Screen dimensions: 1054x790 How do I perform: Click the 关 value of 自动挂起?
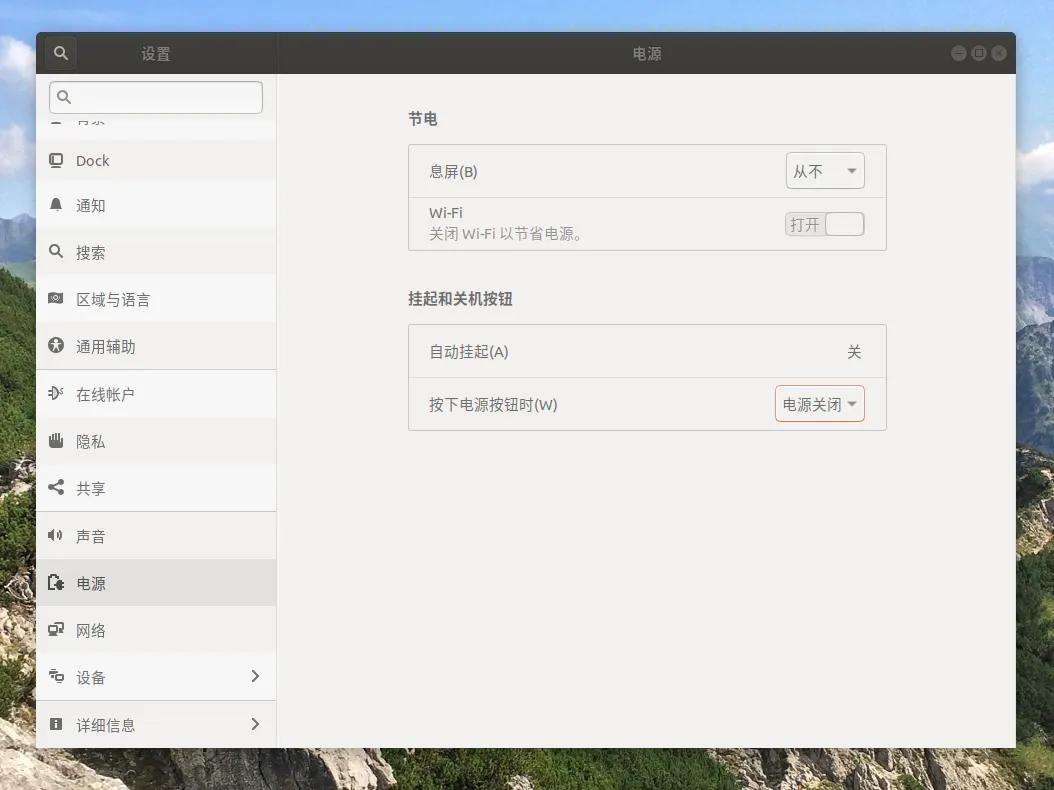click(x=854, y=352)
